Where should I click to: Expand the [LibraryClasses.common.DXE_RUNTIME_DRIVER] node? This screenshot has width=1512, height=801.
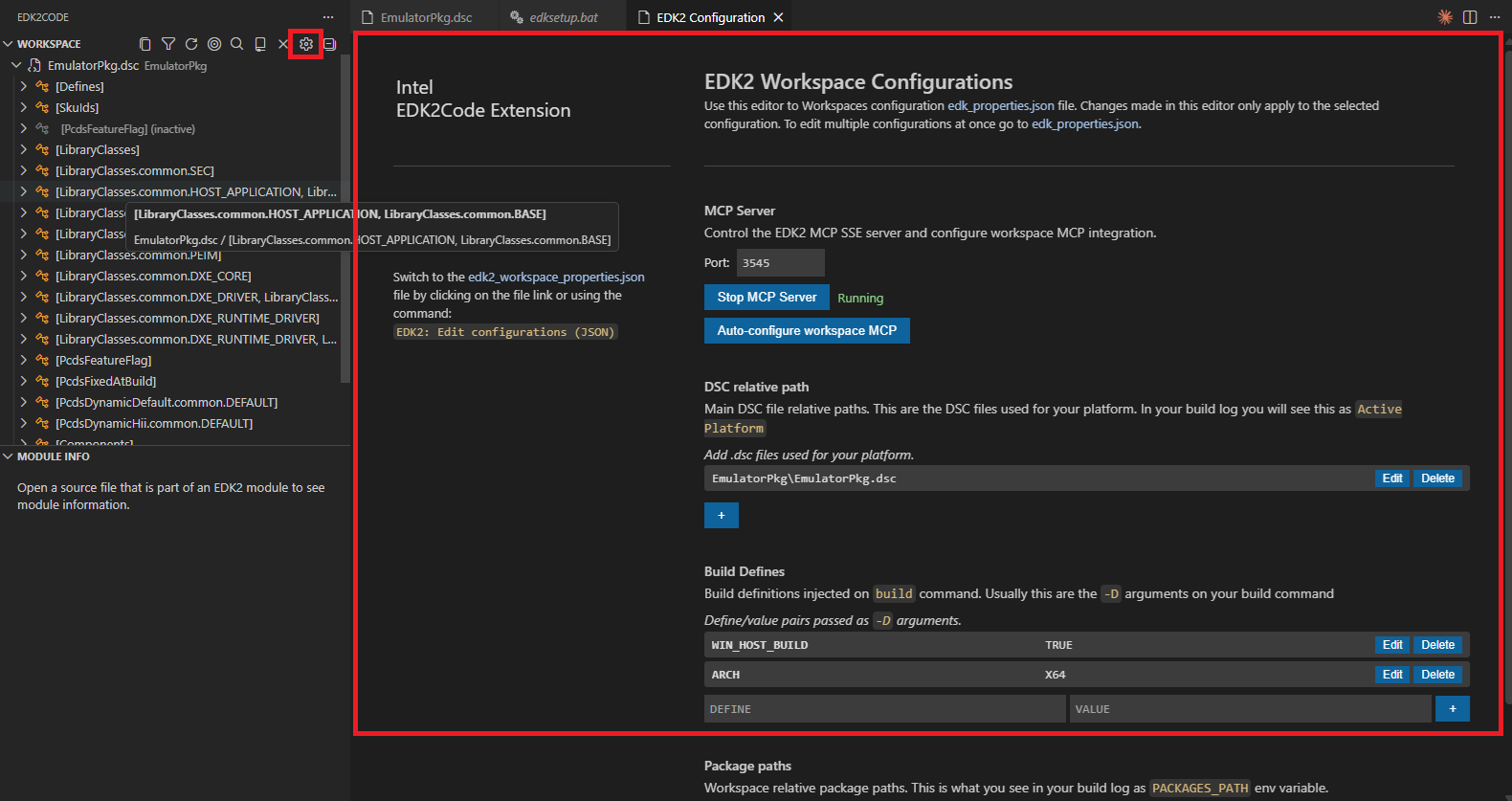pyautogui.click(x=24, y=318)
